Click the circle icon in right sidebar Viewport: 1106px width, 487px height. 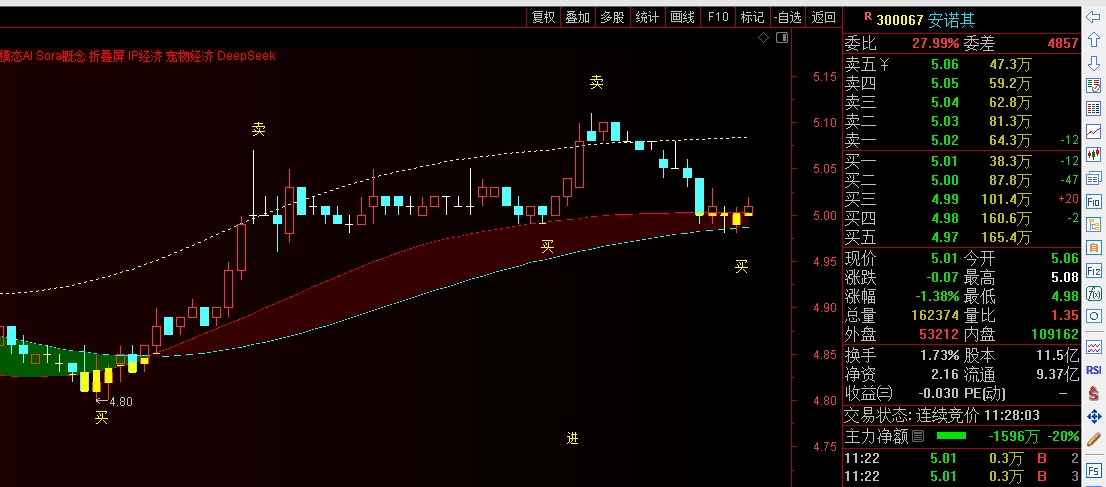pyautogui.click(x=1094, y=316)
